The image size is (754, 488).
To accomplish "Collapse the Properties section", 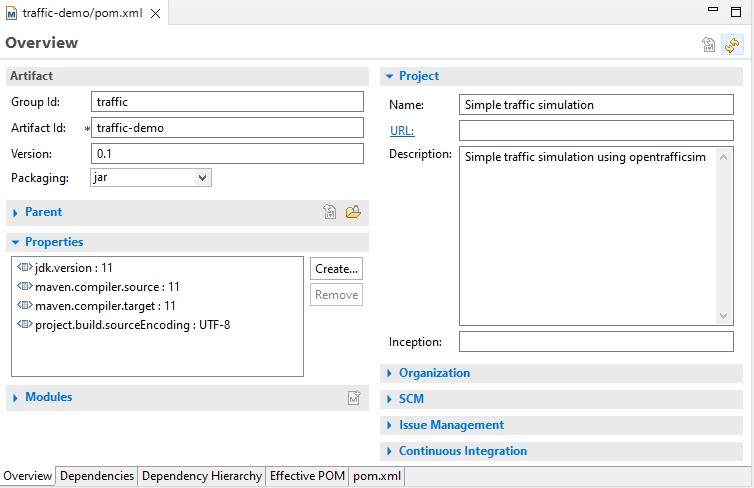I will [x=15, y=242].
